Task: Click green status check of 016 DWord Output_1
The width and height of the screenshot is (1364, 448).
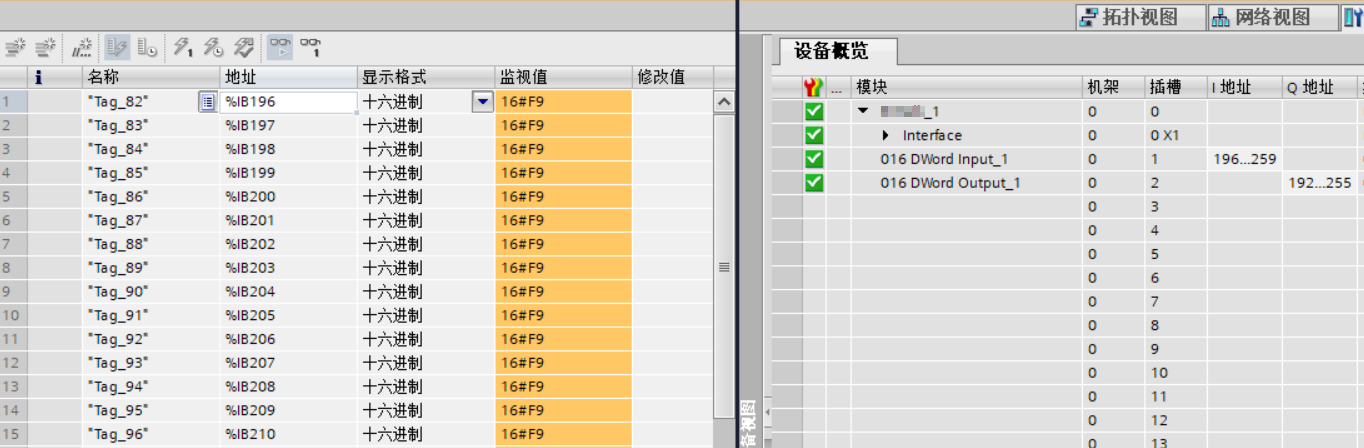Action: point(814,183)
